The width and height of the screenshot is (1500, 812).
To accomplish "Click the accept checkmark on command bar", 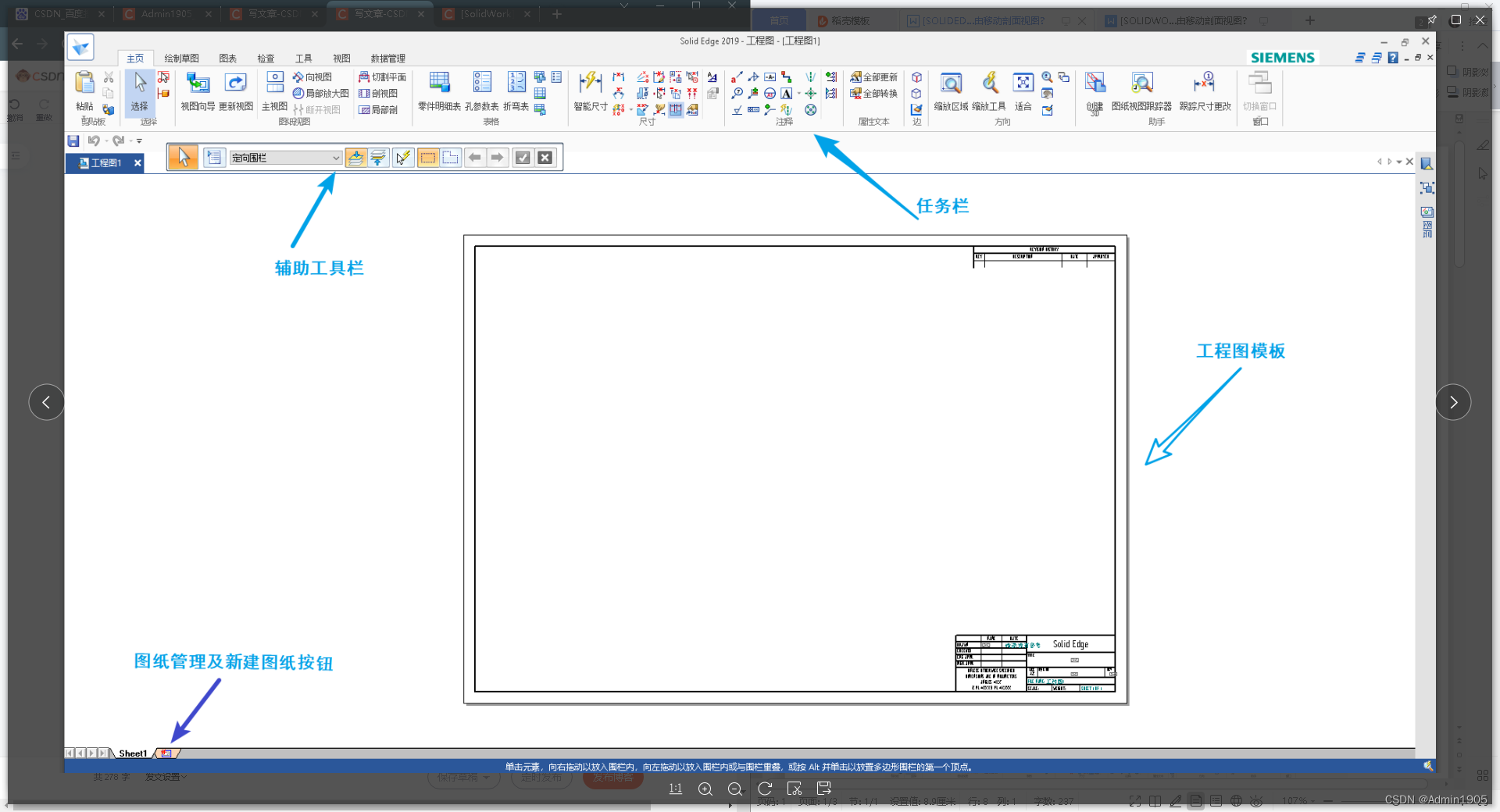I will (x=523, y=158).
